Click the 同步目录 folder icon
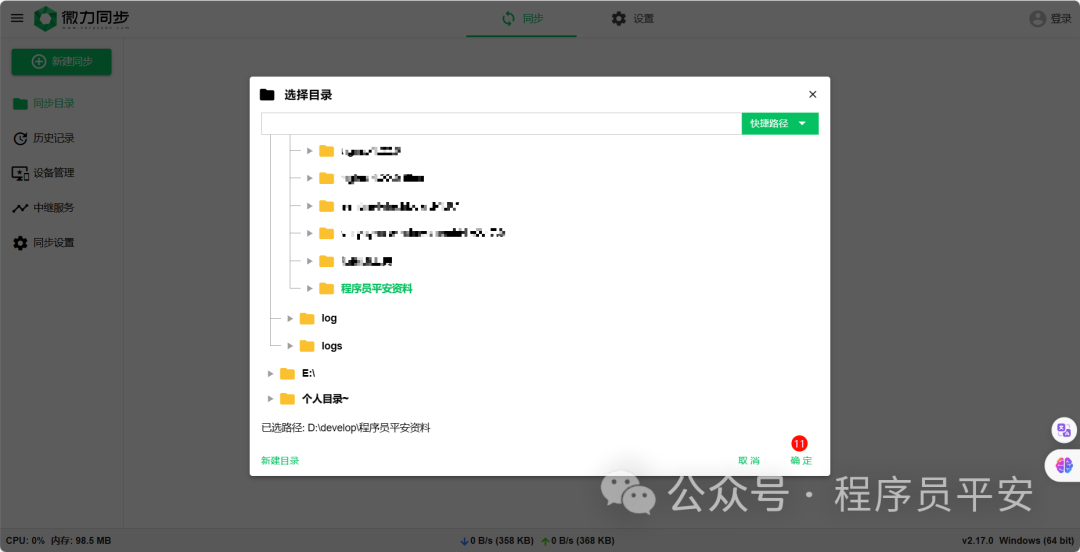The image size is (1080, 552). pos(21,104)
